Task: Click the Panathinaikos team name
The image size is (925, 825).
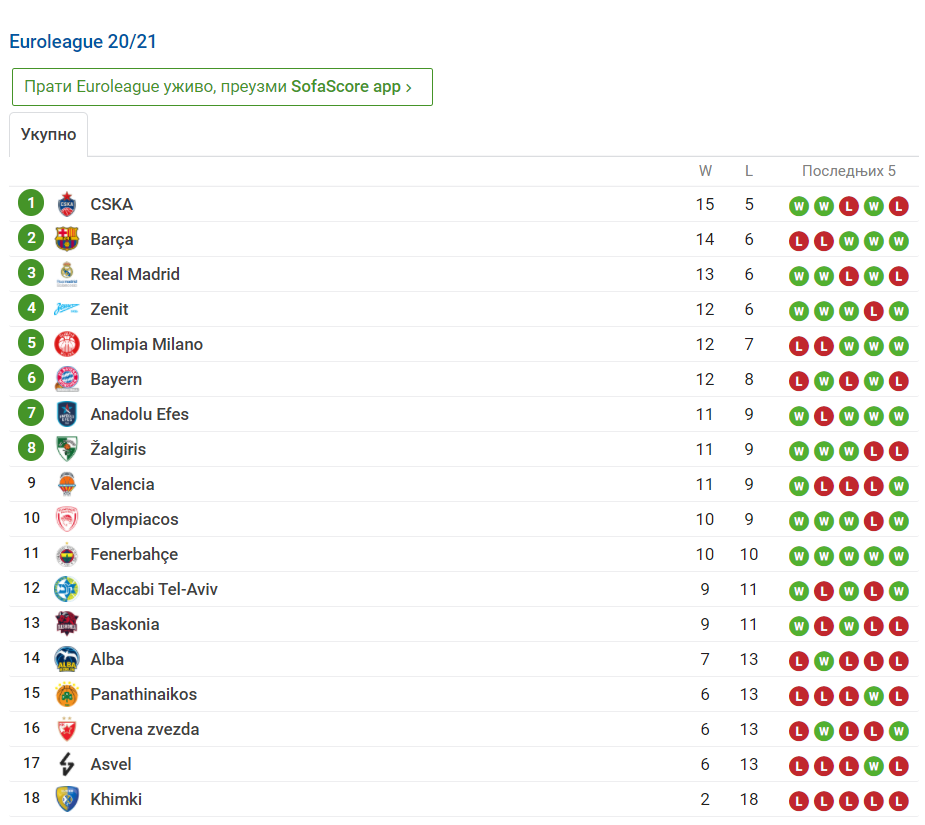Action: (x=143, y=694)
